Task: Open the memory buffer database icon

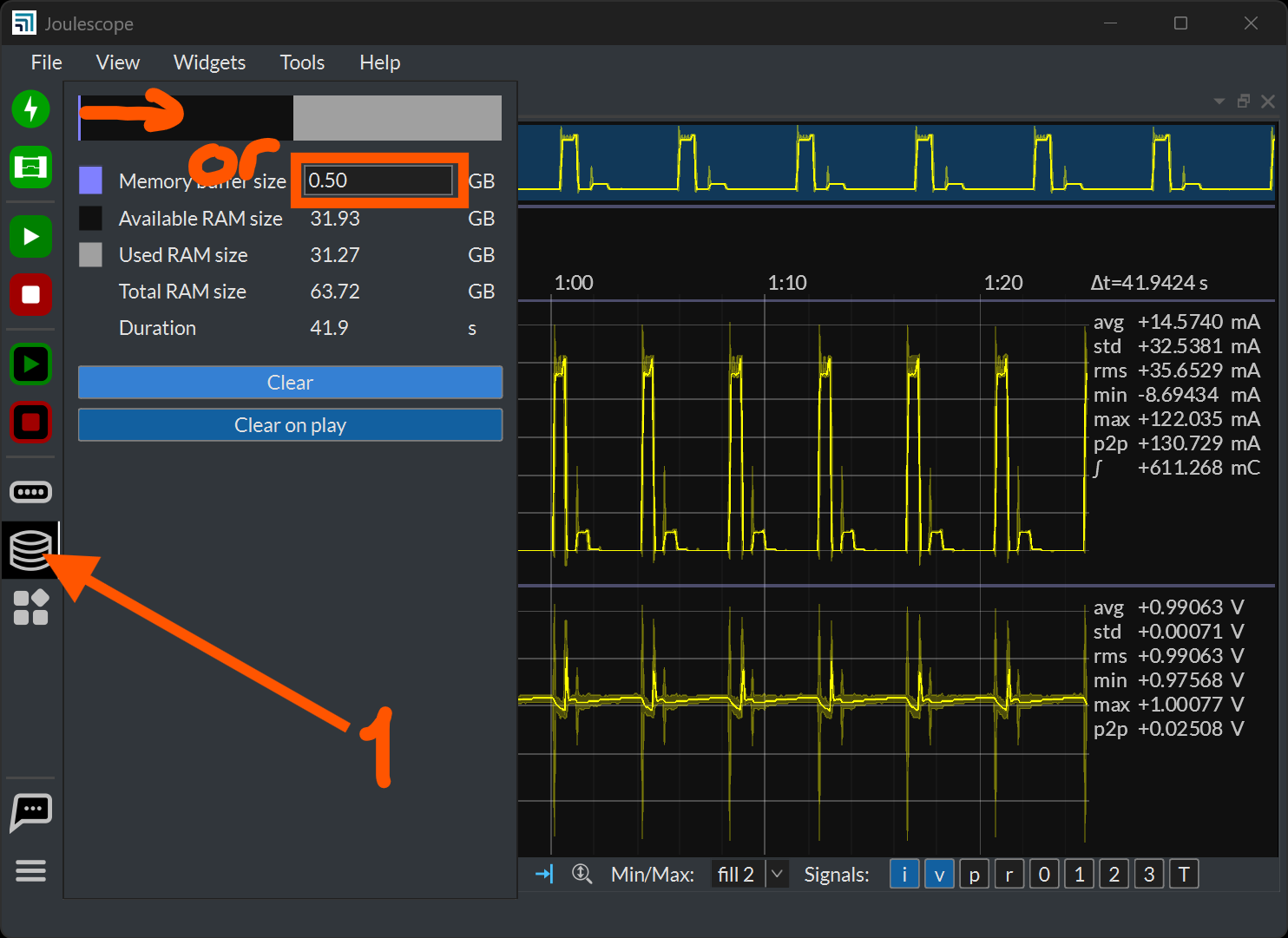Action: click(x=30, y=550)
